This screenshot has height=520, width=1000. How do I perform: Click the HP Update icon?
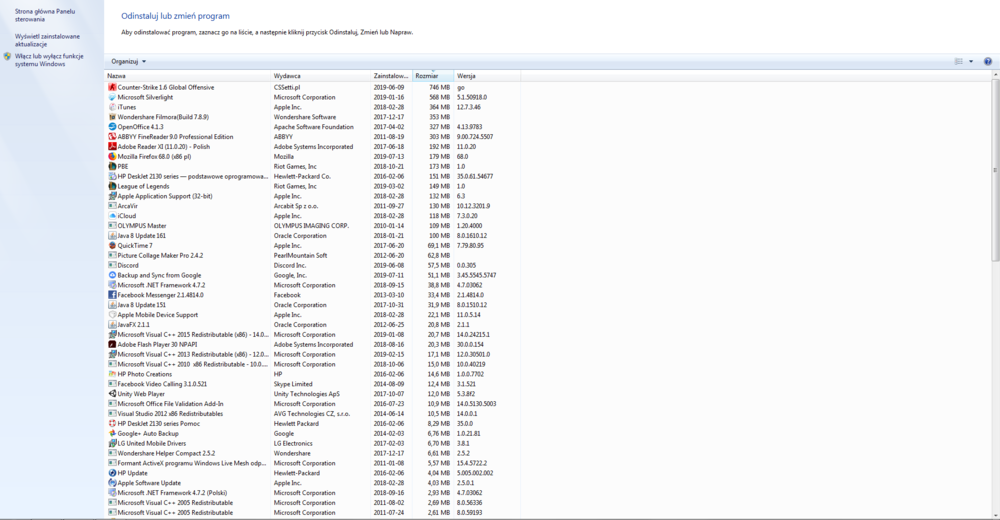112,473
